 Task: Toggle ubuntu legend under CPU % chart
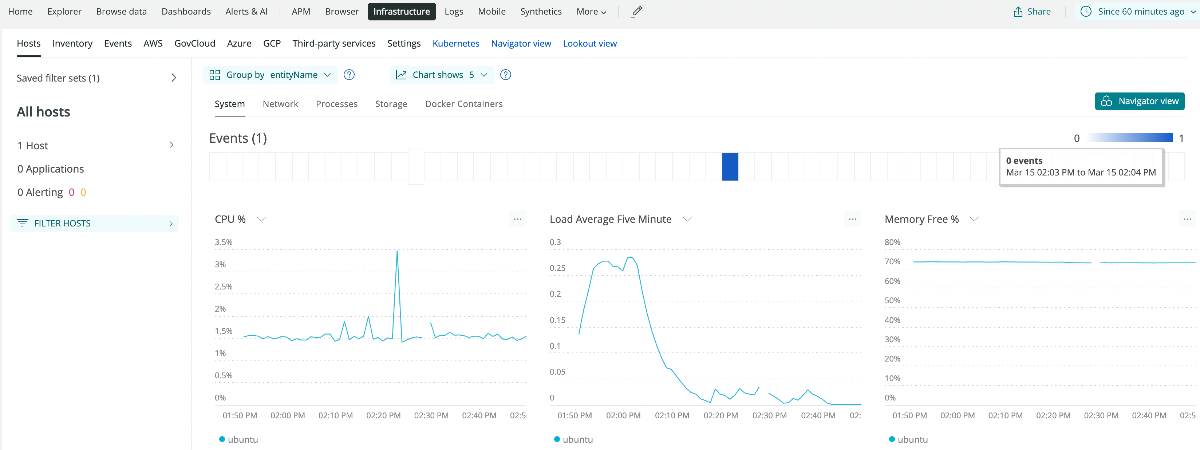(x=240, y=439)
